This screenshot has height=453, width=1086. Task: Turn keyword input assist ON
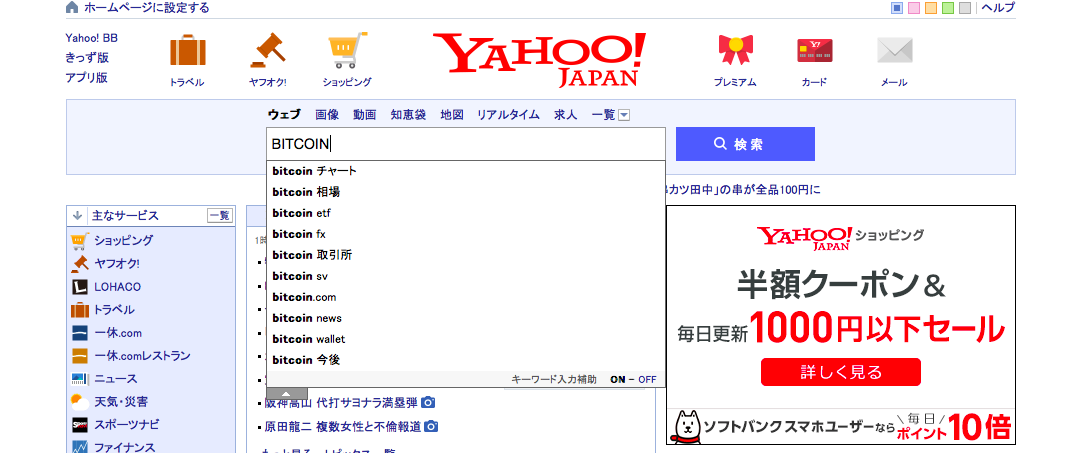click(x=618, y=380)
